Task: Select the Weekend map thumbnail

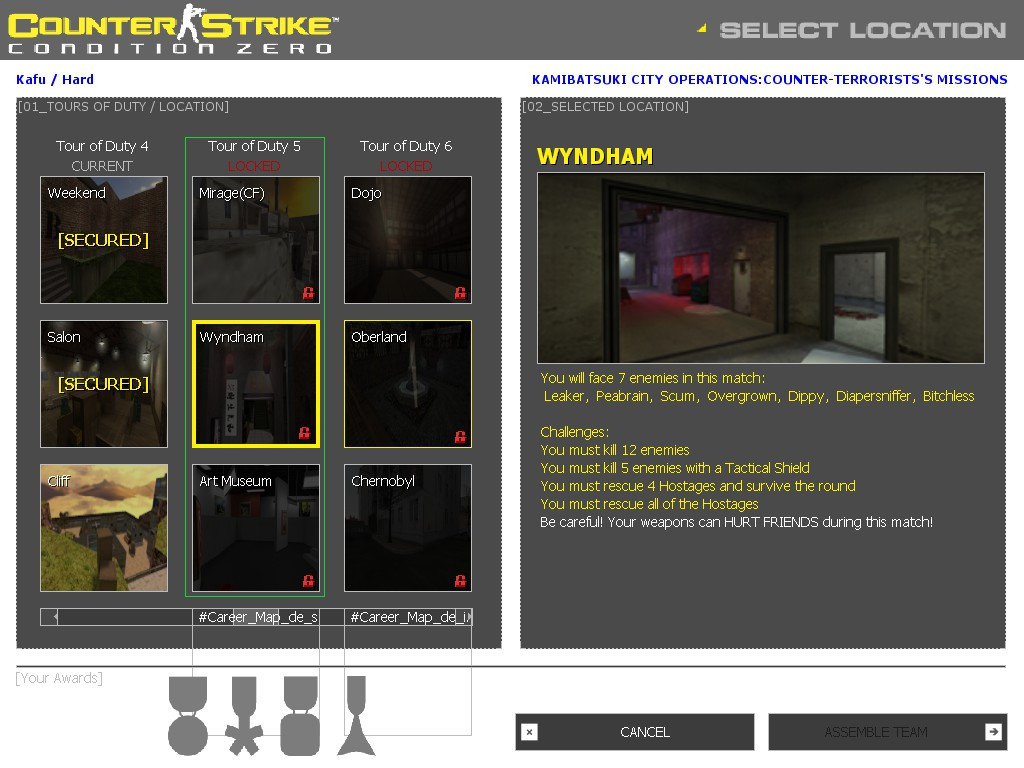Action: click(x=104, y=240)
